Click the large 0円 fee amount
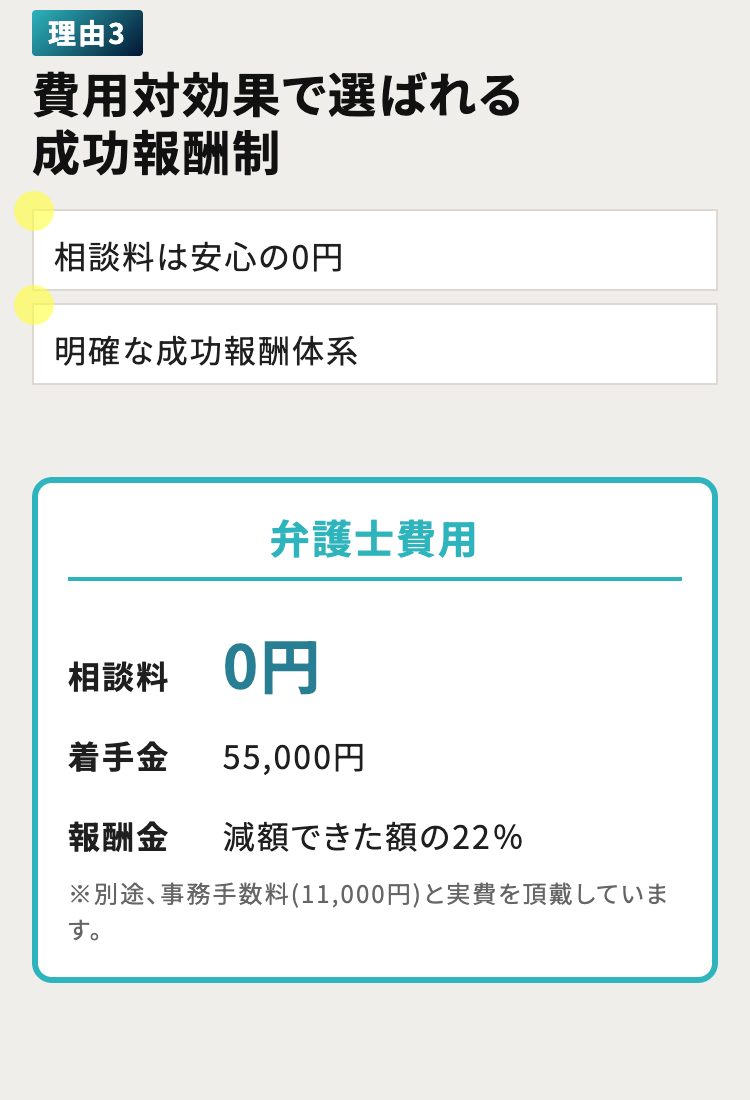The width and height of the screenshot is (750, 1100). pyautogui.click(x=270, y=668)
